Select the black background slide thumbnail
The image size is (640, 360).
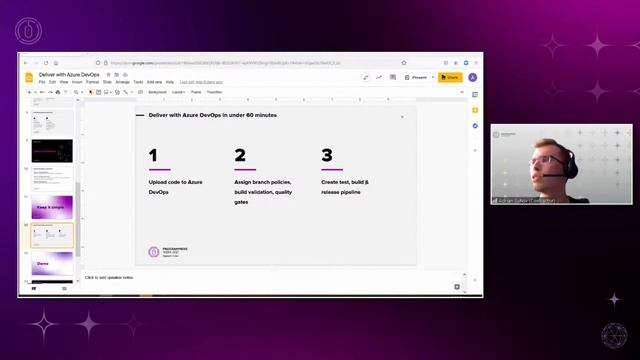click(x=52, y=151)
